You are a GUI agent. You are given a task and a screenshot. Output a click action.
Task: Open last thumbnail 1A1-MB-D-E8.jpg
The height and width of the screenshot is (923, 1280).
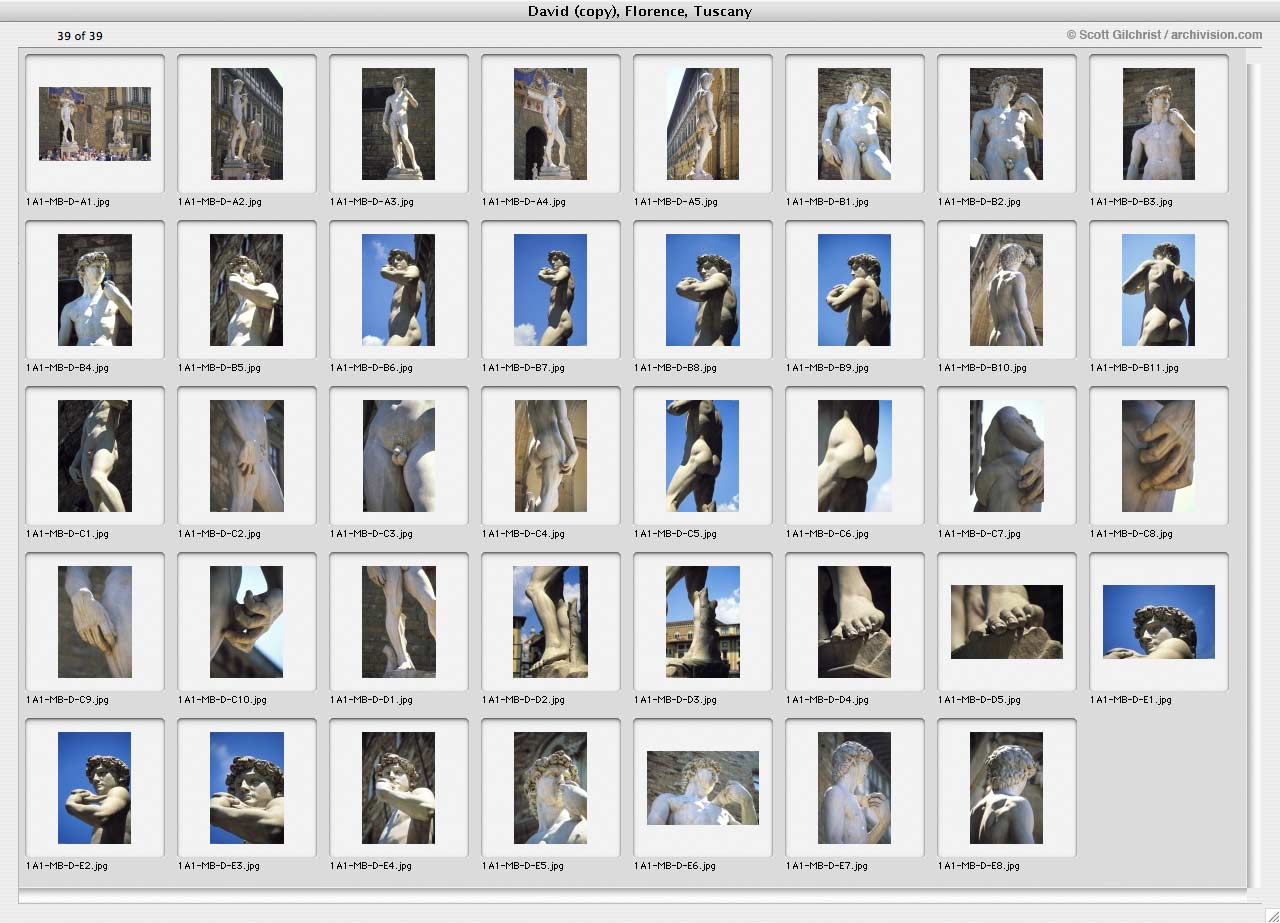(x=1007, y=788)
